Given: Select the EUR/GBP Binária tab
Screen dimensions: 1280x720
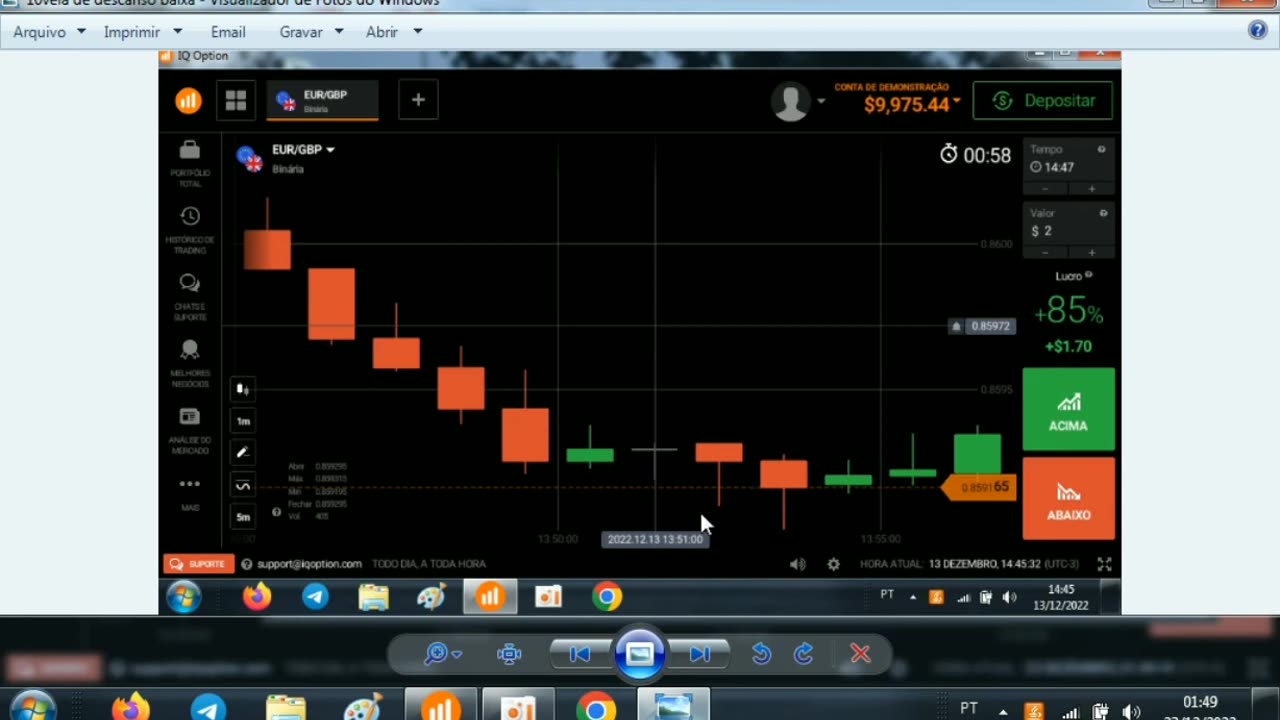Looking at the screenshot, I should [322, 100].
